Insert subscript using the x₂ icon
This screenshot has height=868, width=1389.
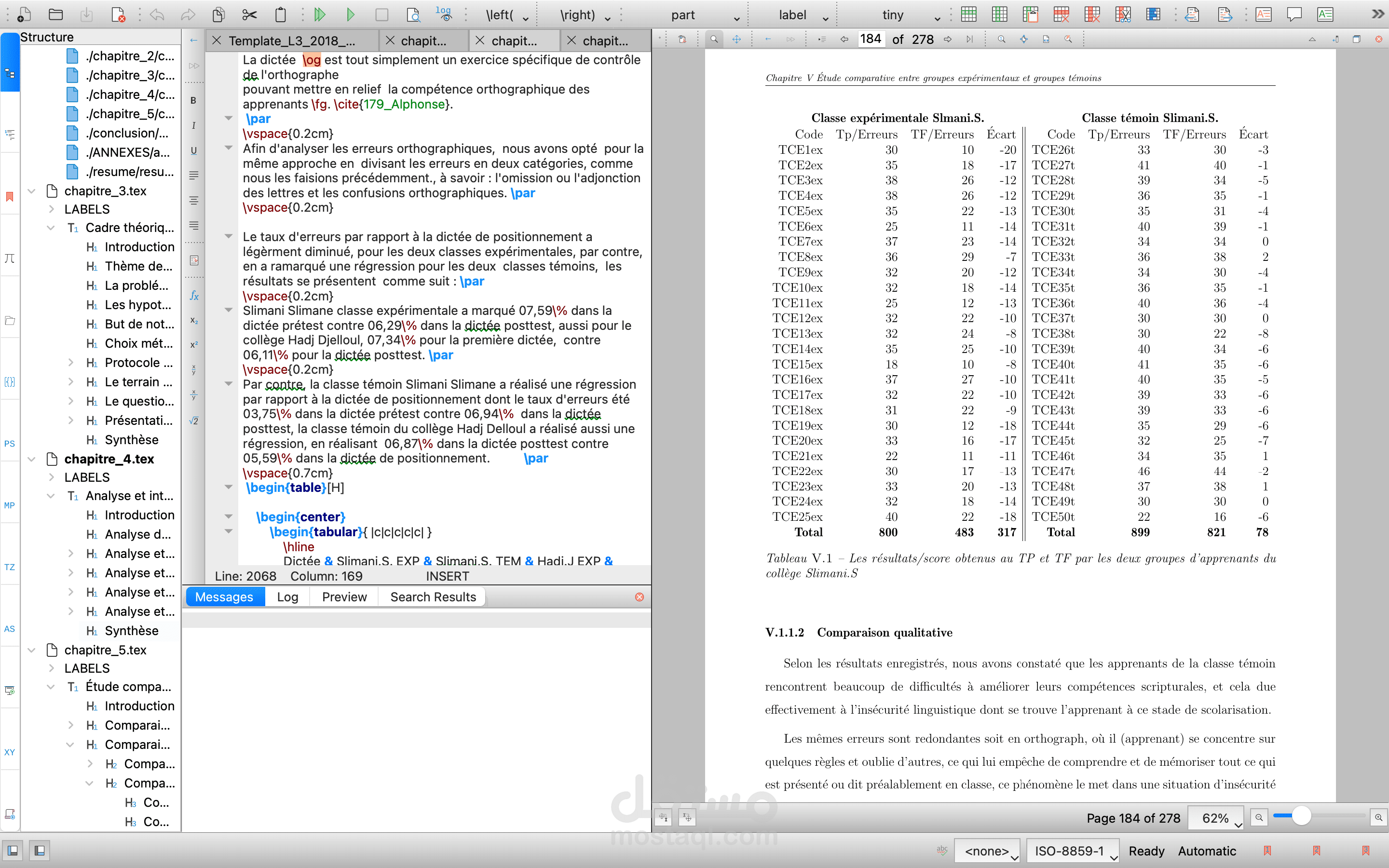pos(194,320)
